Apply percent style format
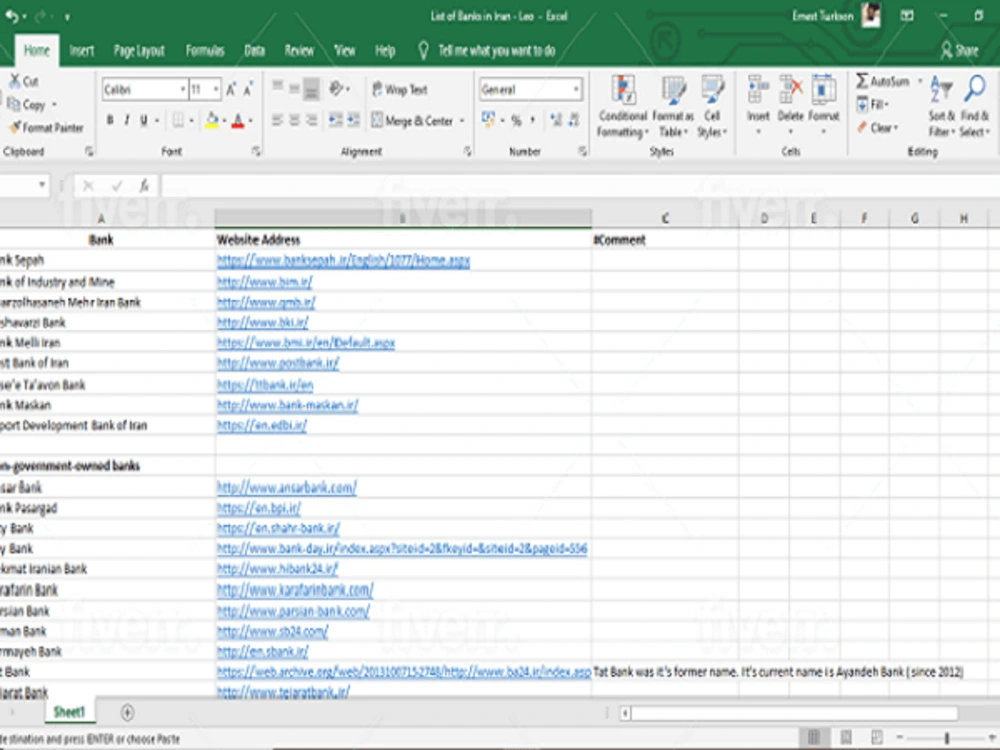Screen dimensions: 1000x750 tap(516, 120)
